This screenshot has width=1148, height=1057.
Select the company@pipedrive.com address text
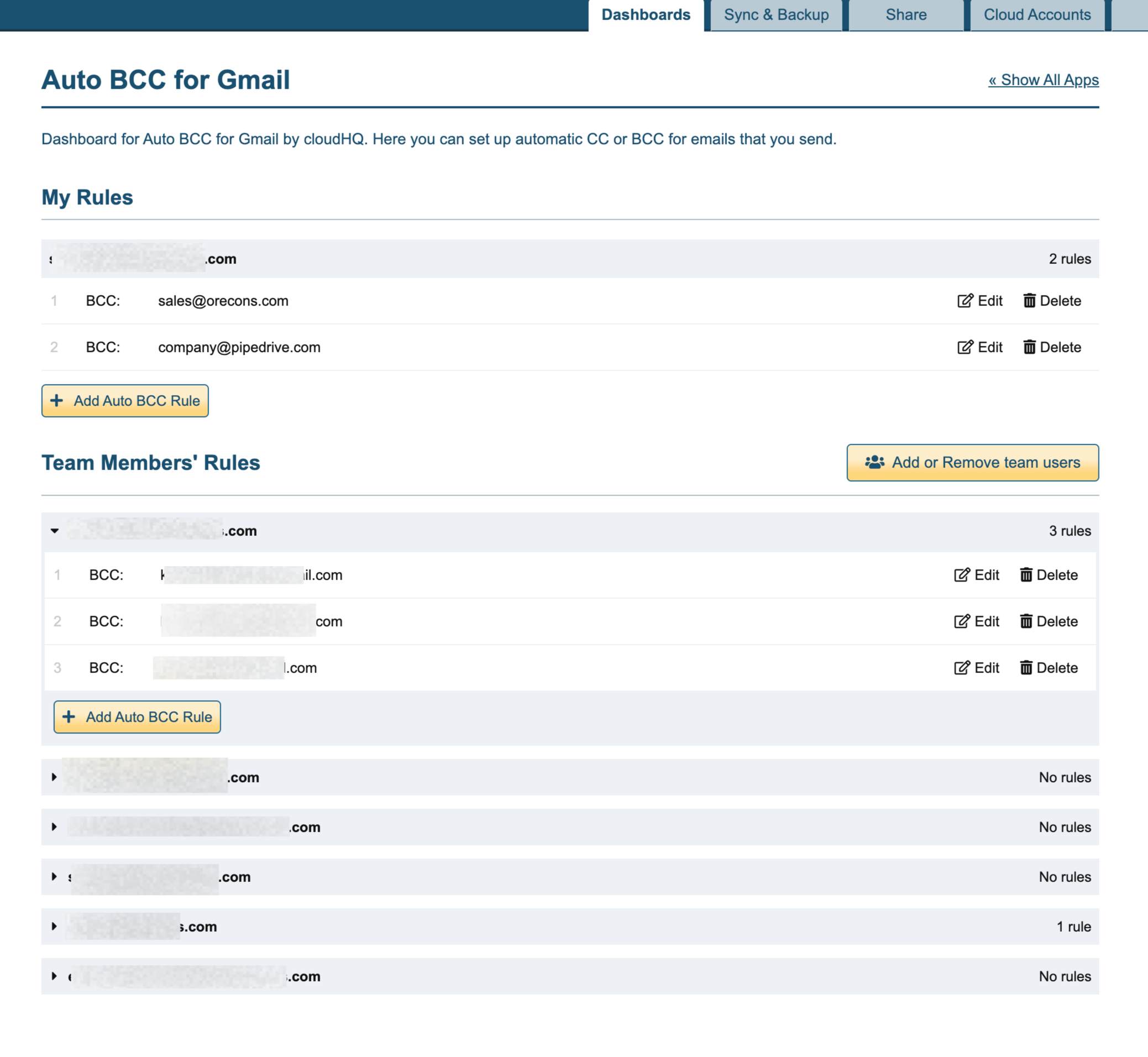tap(239, 347)
